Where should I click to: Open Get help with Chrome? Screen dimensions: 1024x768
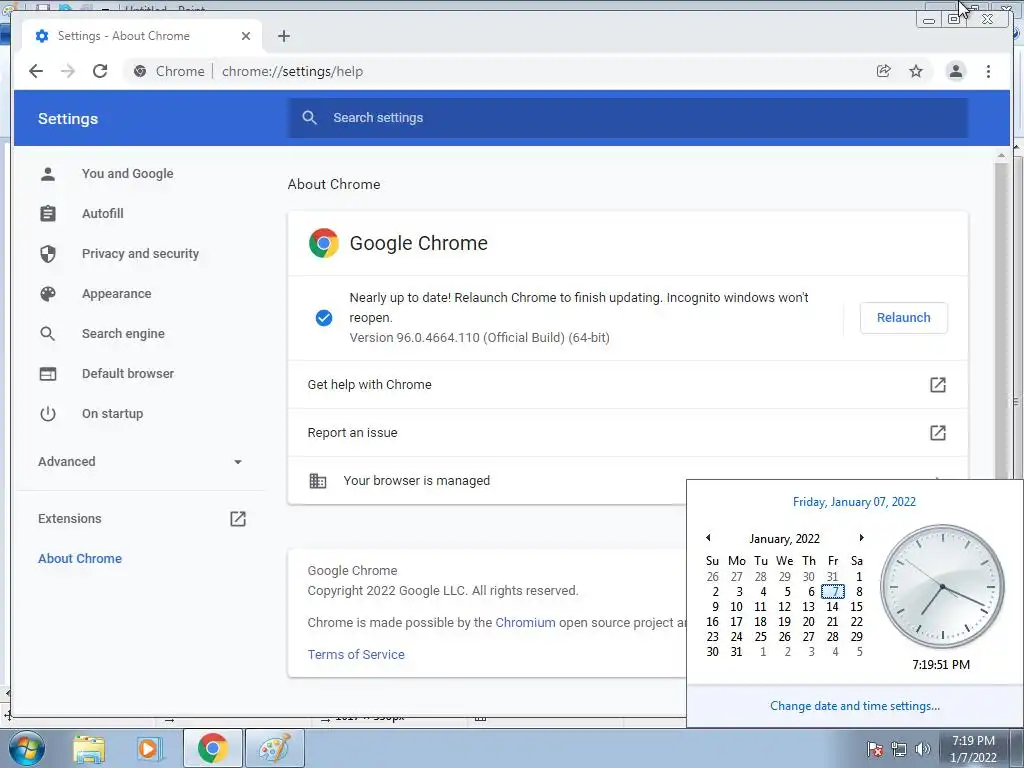coord(628,385)
